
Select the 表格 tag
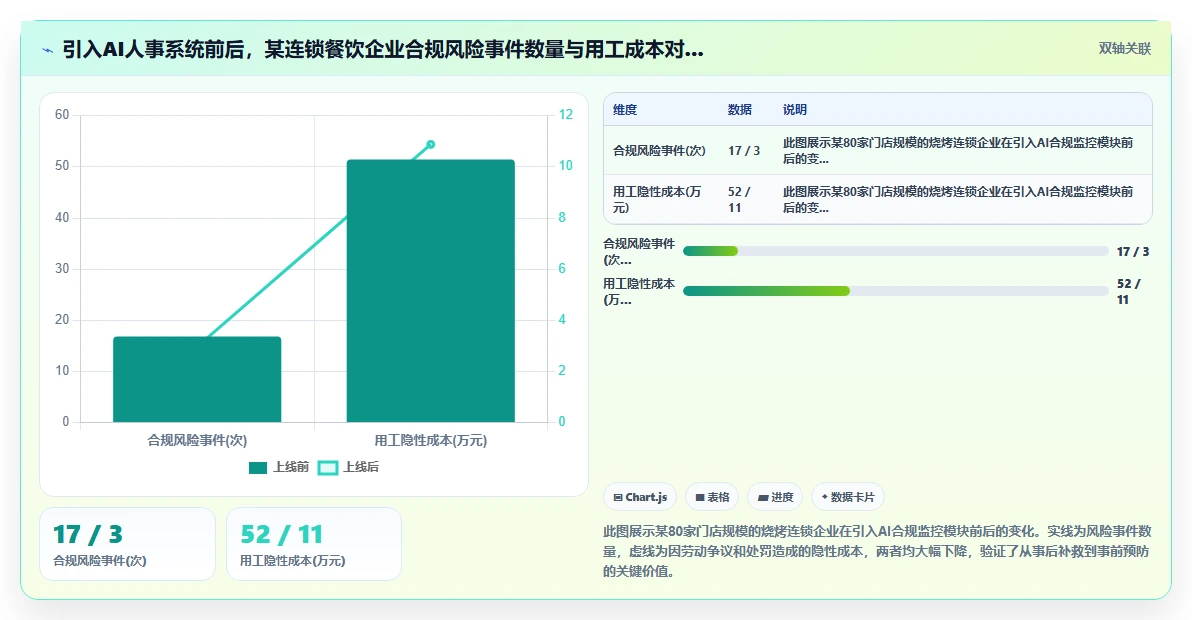(712, 497)
